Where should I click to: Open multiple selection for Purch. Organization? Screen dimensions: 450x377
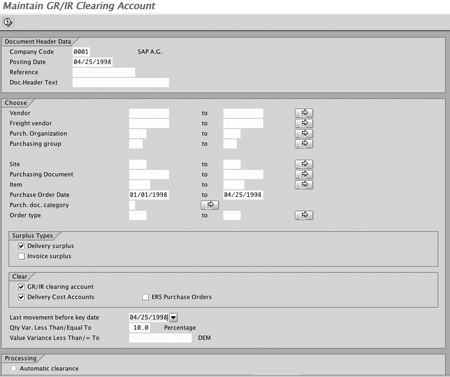(304, 133)
